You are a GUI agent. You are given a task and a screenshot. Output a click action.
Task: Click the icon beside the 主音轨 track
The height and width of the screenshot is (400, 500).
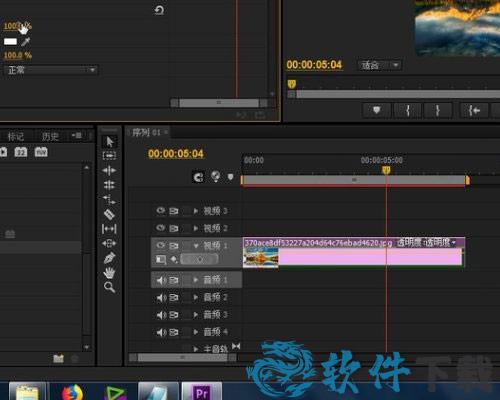coord(236,346)
